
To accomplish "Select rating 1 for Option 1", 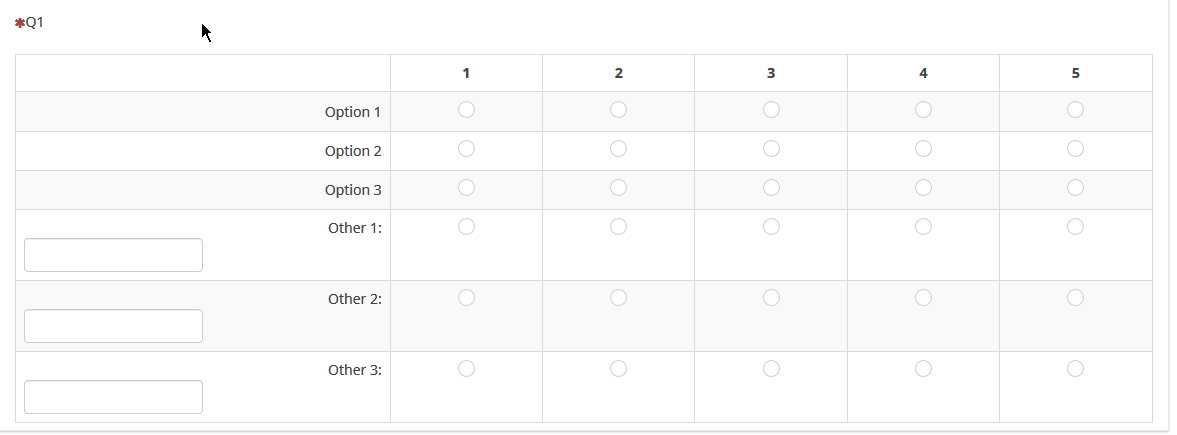I will 466,110.
